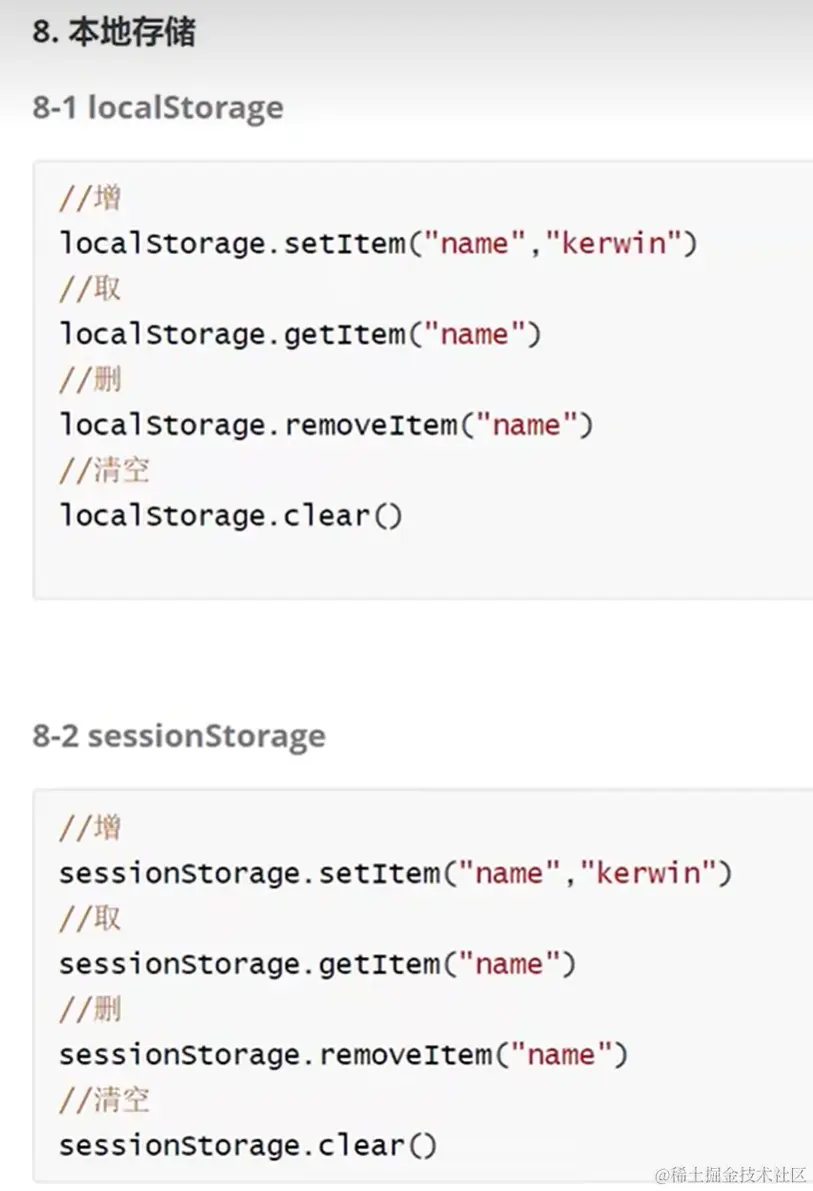The image size is (813, 1191).
Task: Select the "8-2 sessionStorage" subheading
Action: [178, 736]
